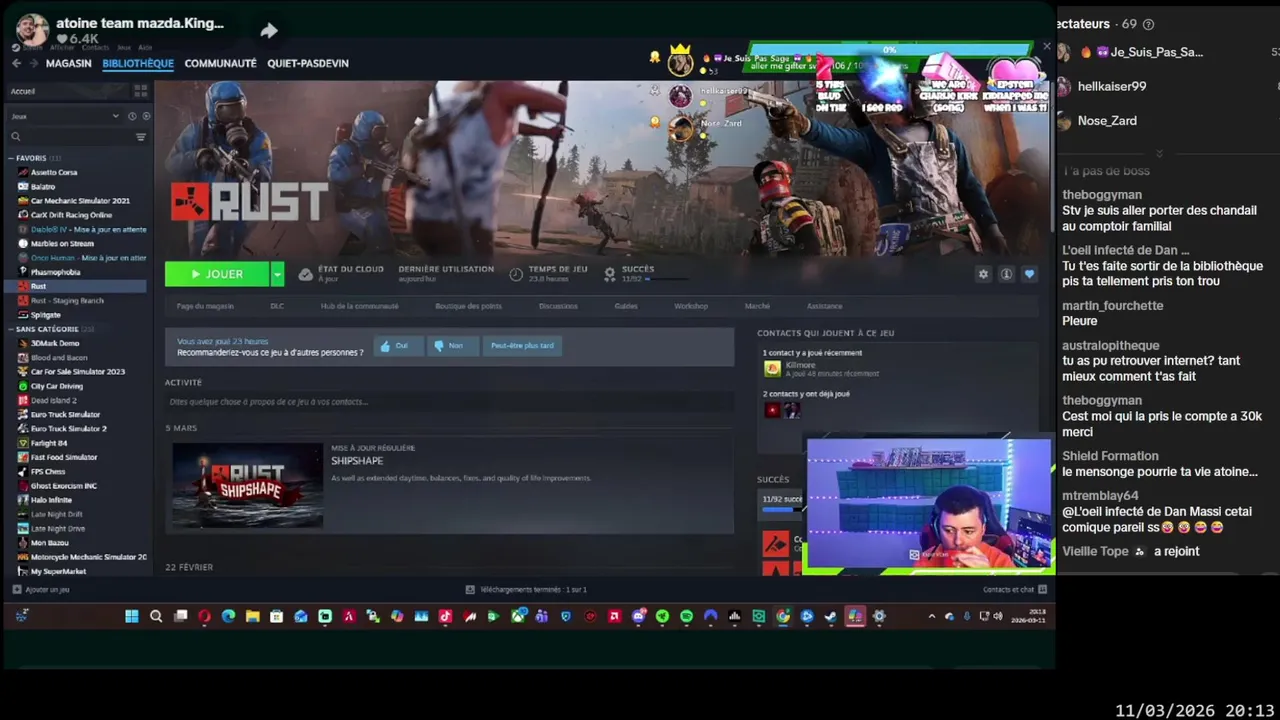Select Assetto Corsa in the library
1280x720 pixels.
point(54,172)
